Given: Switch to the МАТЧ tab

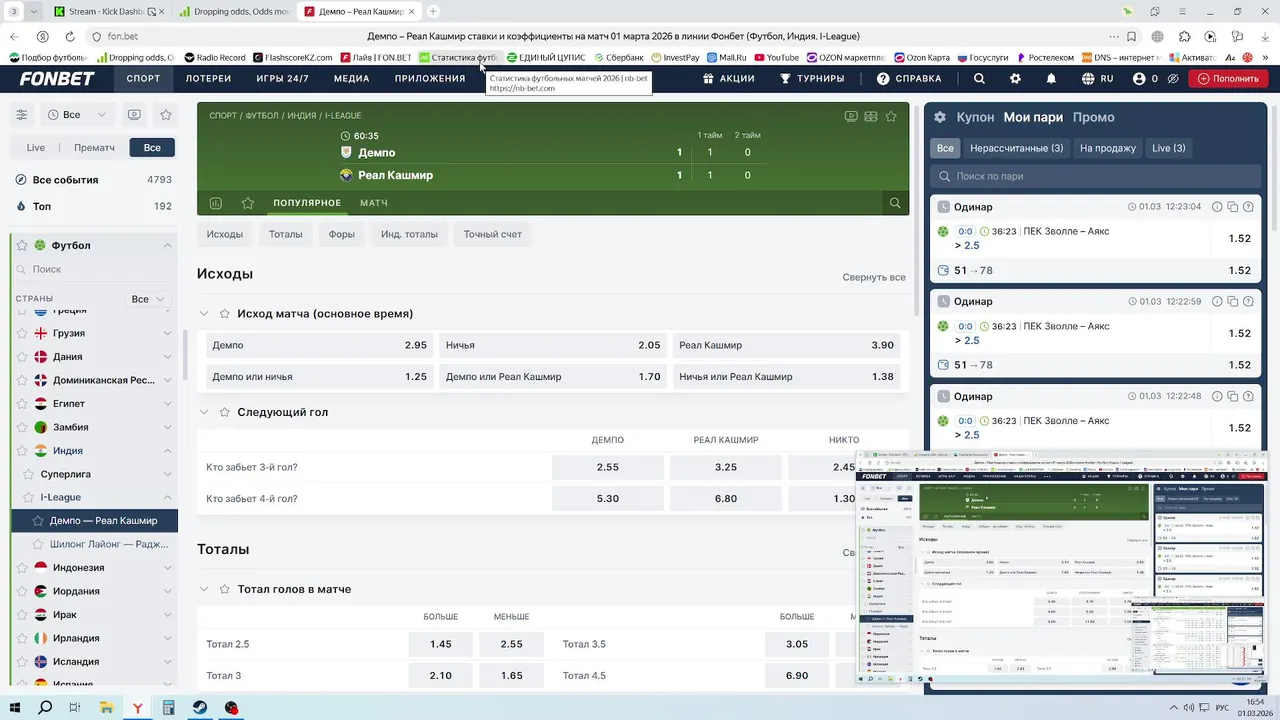Looking at the screenshot, I should 374,203.
